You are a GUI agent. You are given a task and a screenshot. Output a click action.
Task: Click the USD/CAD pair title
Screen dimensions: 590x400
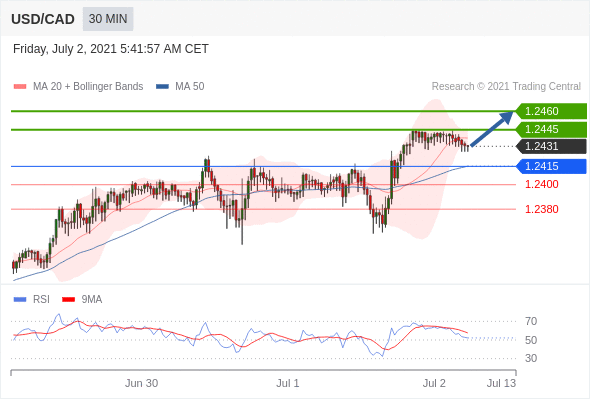coord(43,19)
